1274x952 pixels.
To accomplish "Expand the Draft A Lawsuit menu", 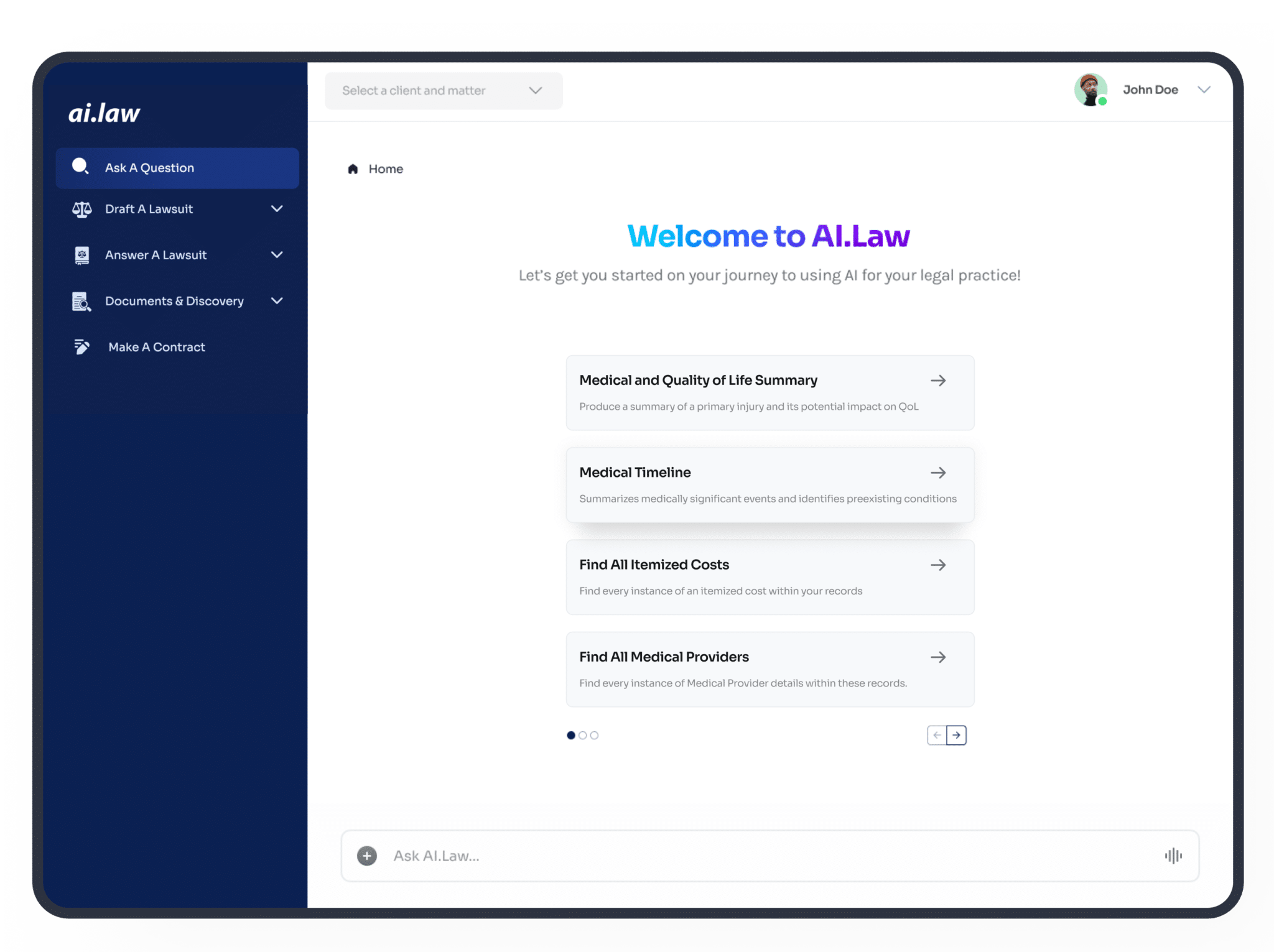I will click(277, 209).
